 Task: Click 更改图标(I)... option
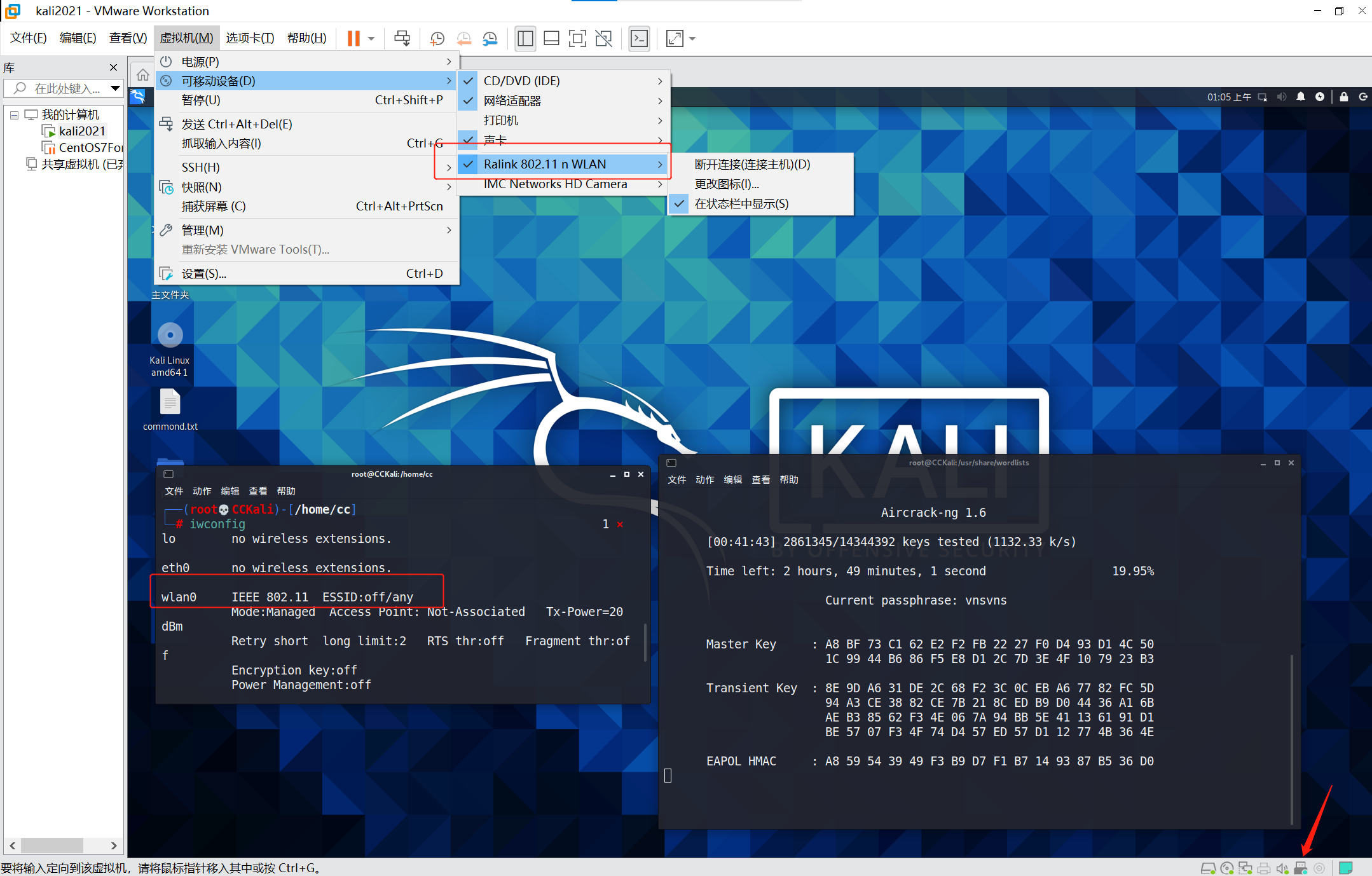coord(727,184)
